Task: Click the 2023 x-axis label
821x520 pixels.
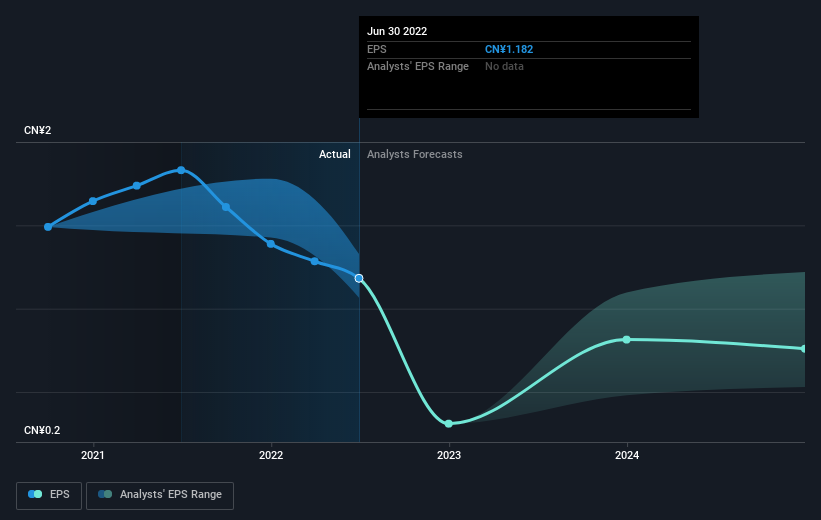Action: [x=449, y=455]
